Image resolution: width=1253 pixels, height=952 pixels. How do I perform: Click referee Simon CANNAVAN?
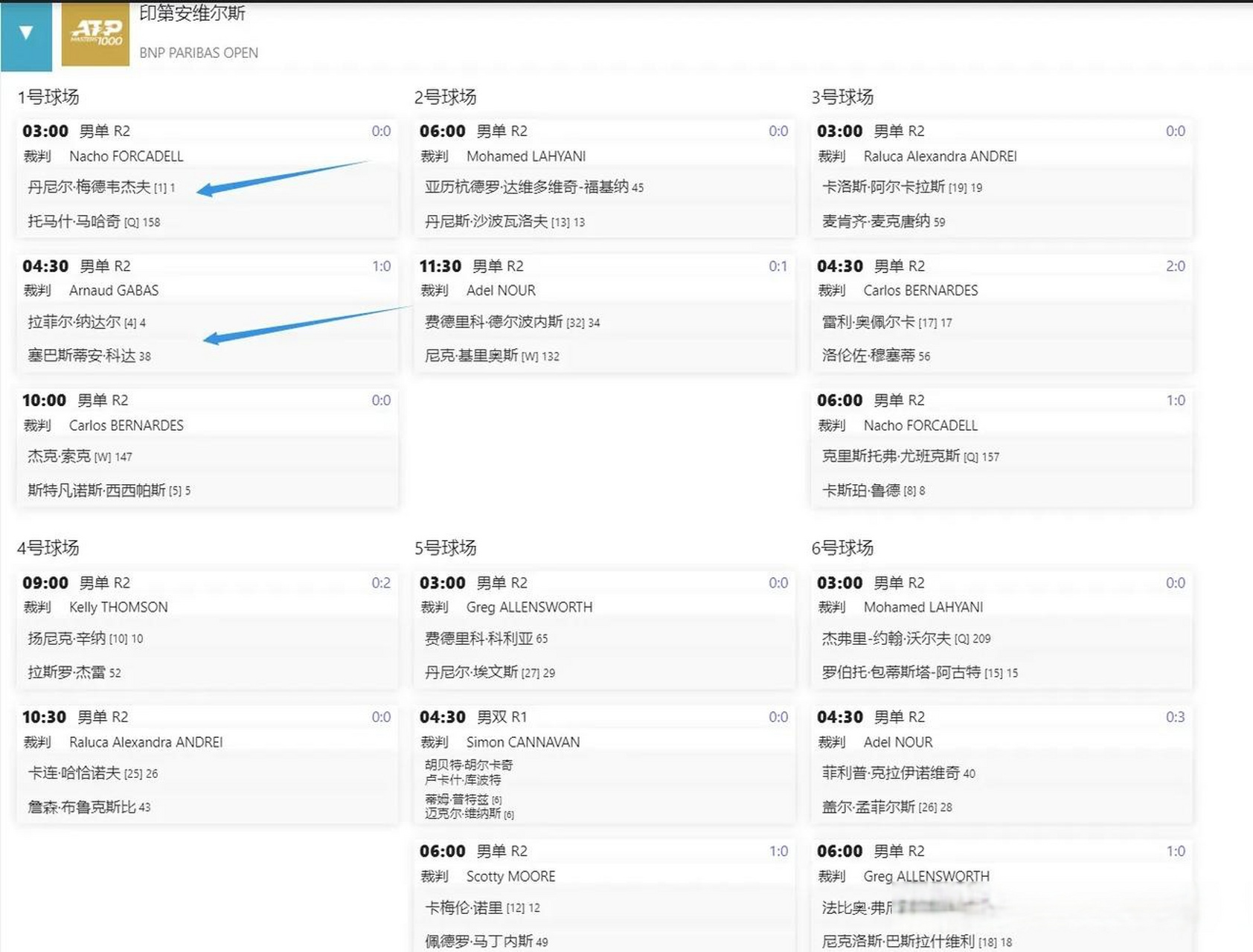[523, 742]
